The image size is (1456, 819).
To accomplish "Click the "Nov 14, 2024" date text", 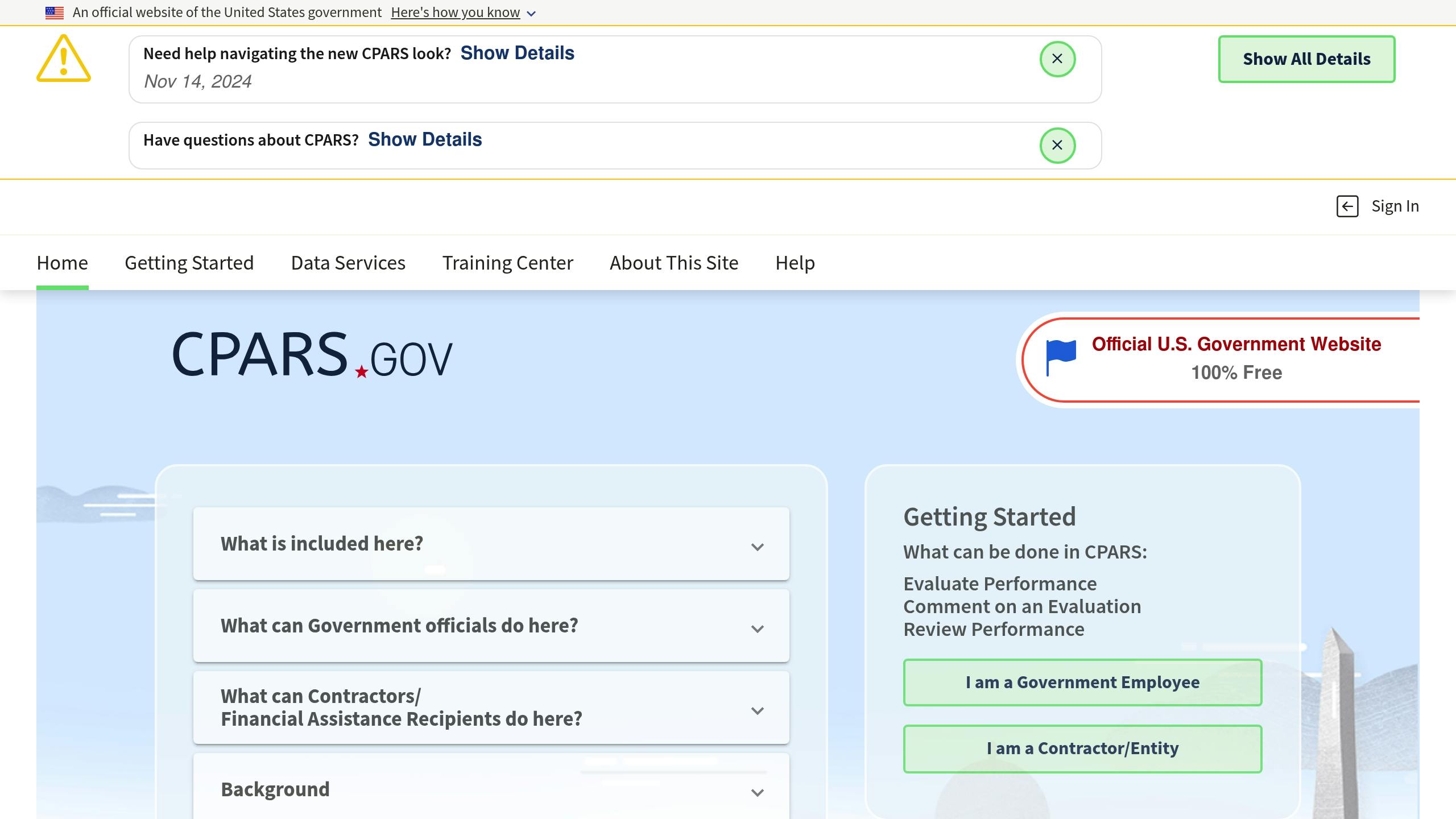I will [x=197, y=81].
